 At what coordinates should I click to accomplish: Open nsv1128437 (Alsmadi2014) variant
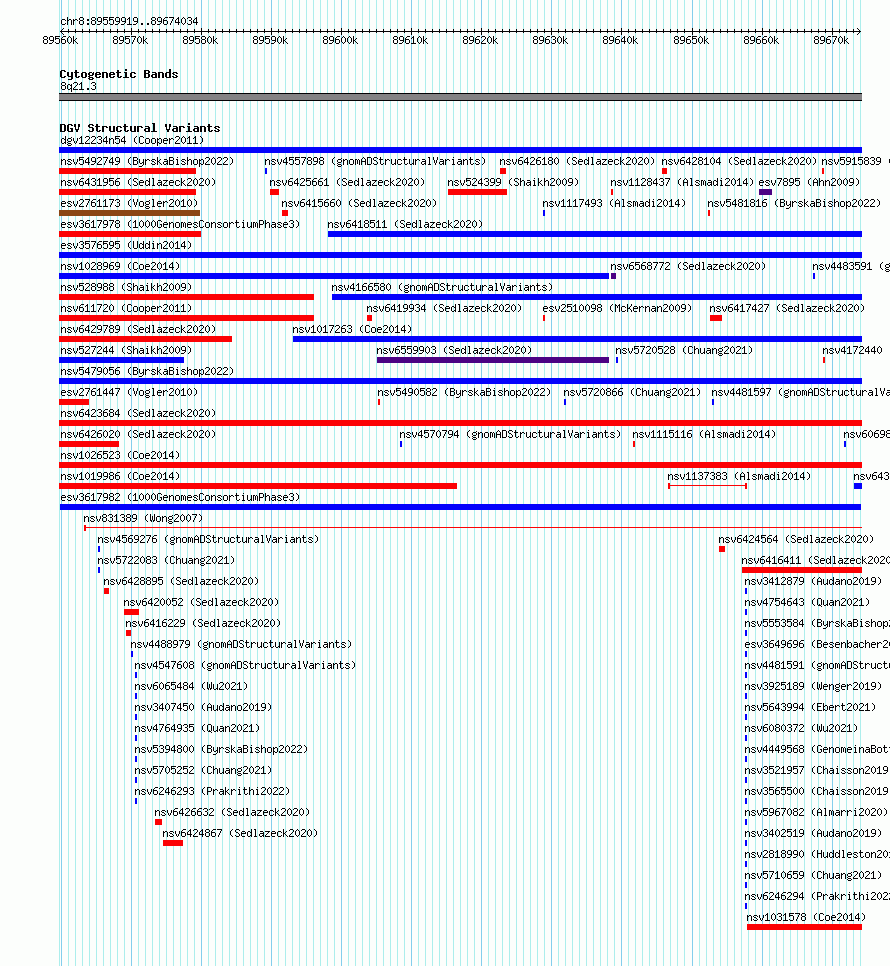pos(682,182)
